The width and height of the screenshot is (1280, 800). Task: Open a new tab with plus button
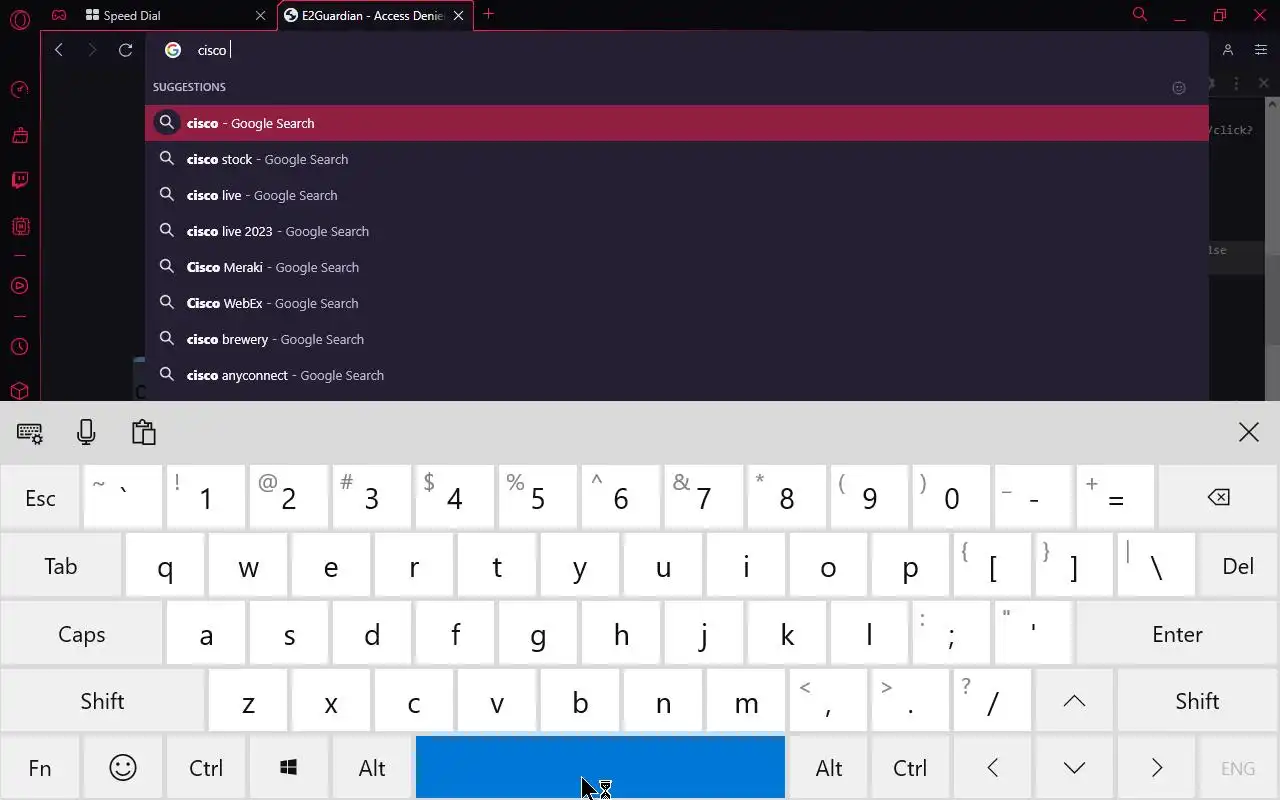pyautogui.click(x=489, y=14)
